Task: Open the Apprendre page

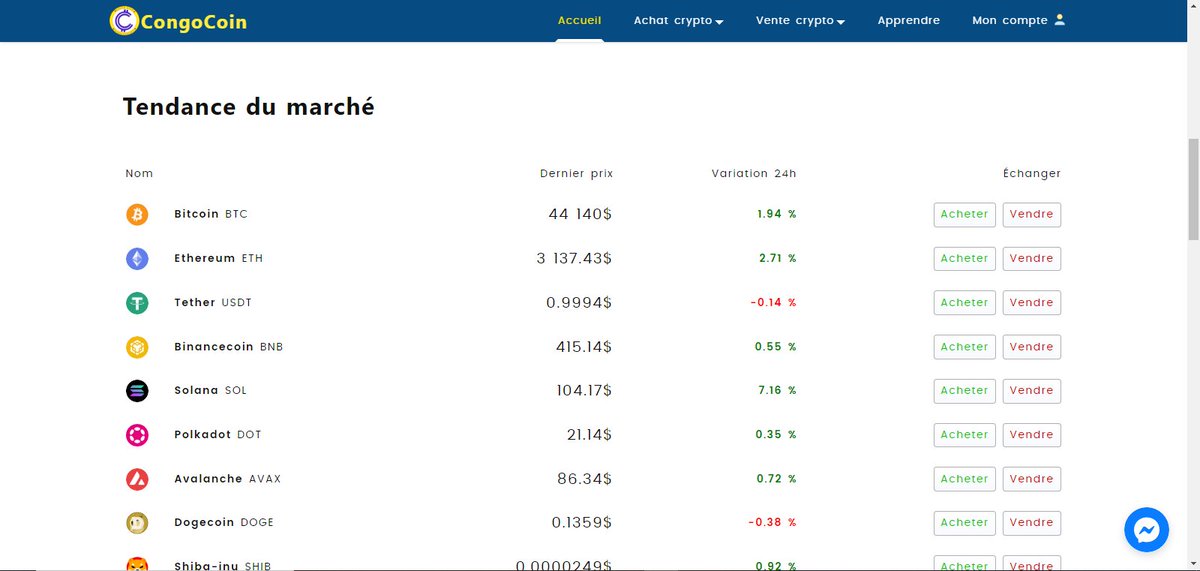Action: 909,20
